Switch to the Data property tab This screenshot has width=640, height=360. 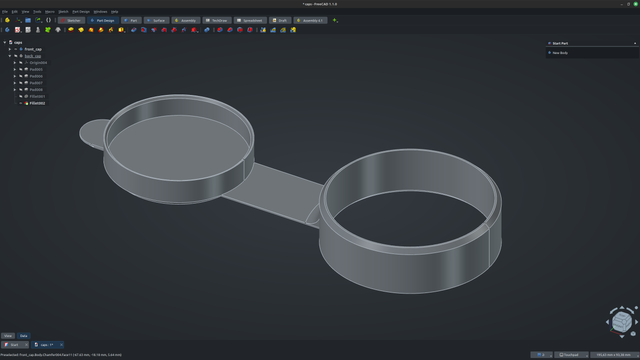pos(24,336)
